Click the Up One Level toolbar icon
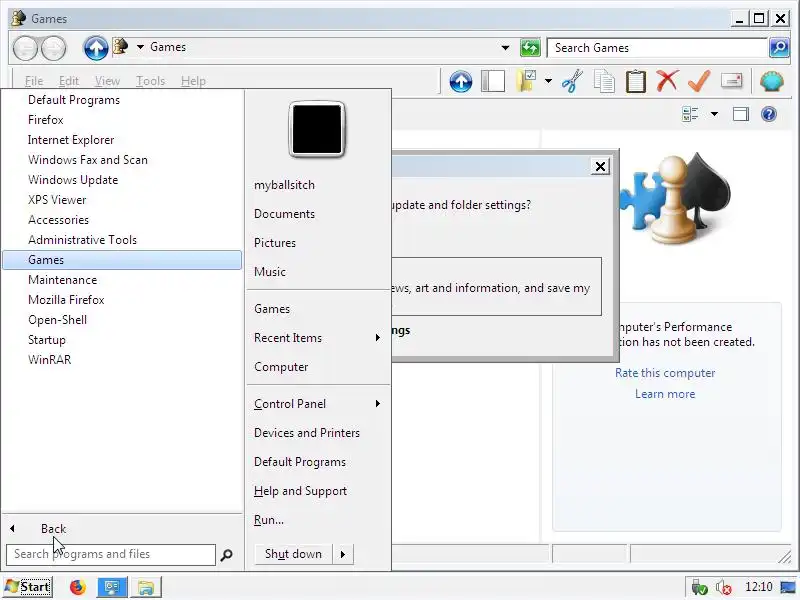The height and width of the screenshot is (600, 800). pyautogui.click(x=460, y=81)
